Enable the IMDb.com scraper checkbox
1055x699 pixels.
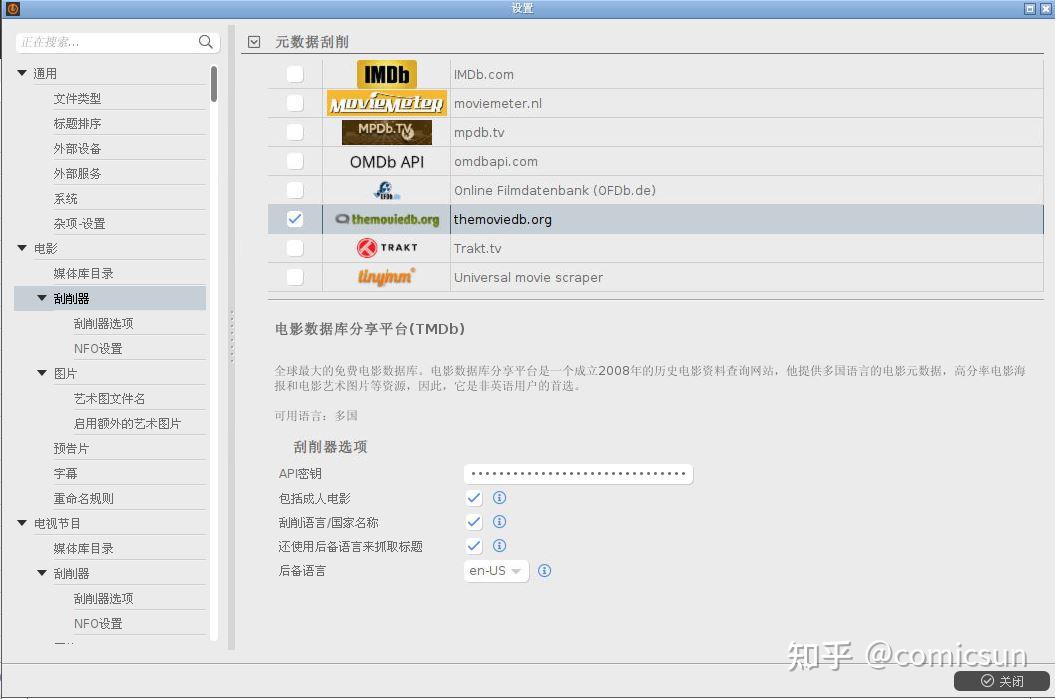click(294, 73)
